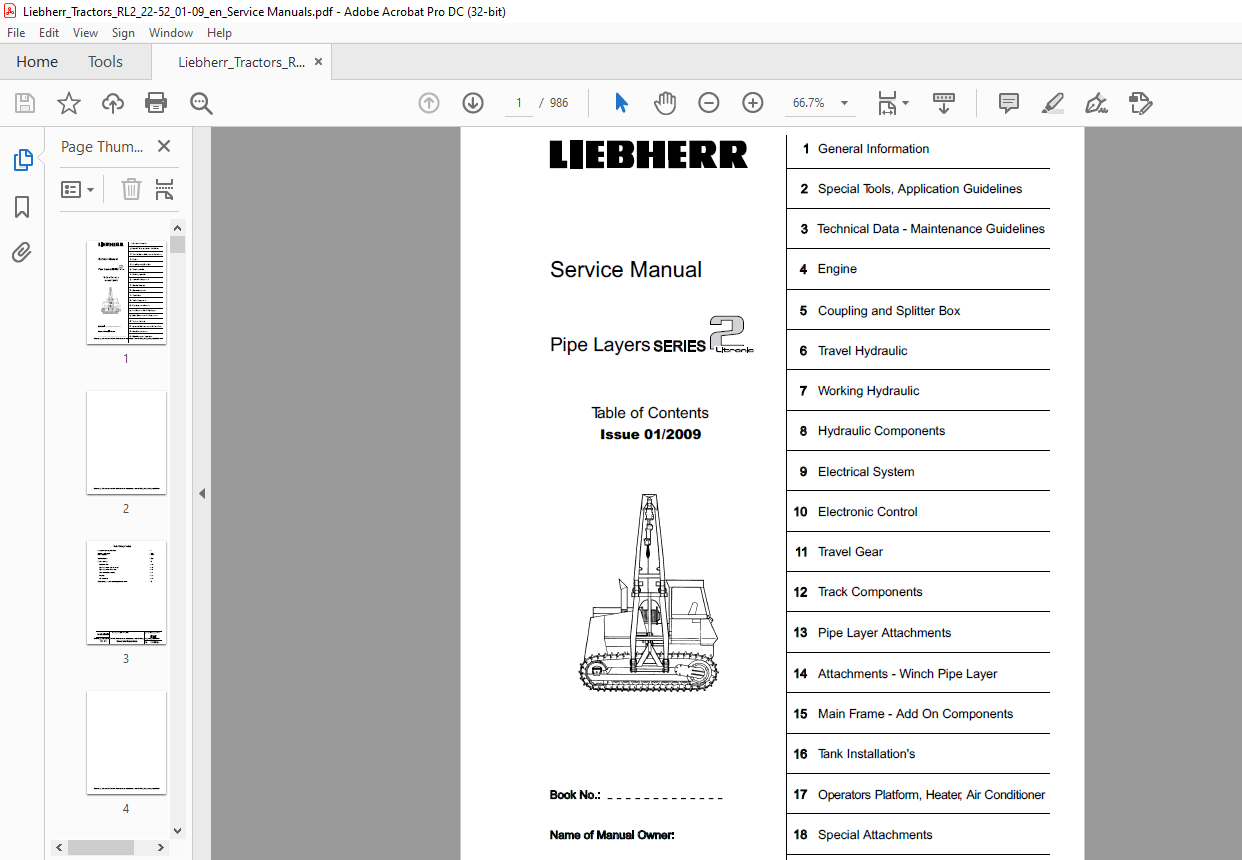Click the 'Hydraulic Components' entry

click(x=881, y=431)
